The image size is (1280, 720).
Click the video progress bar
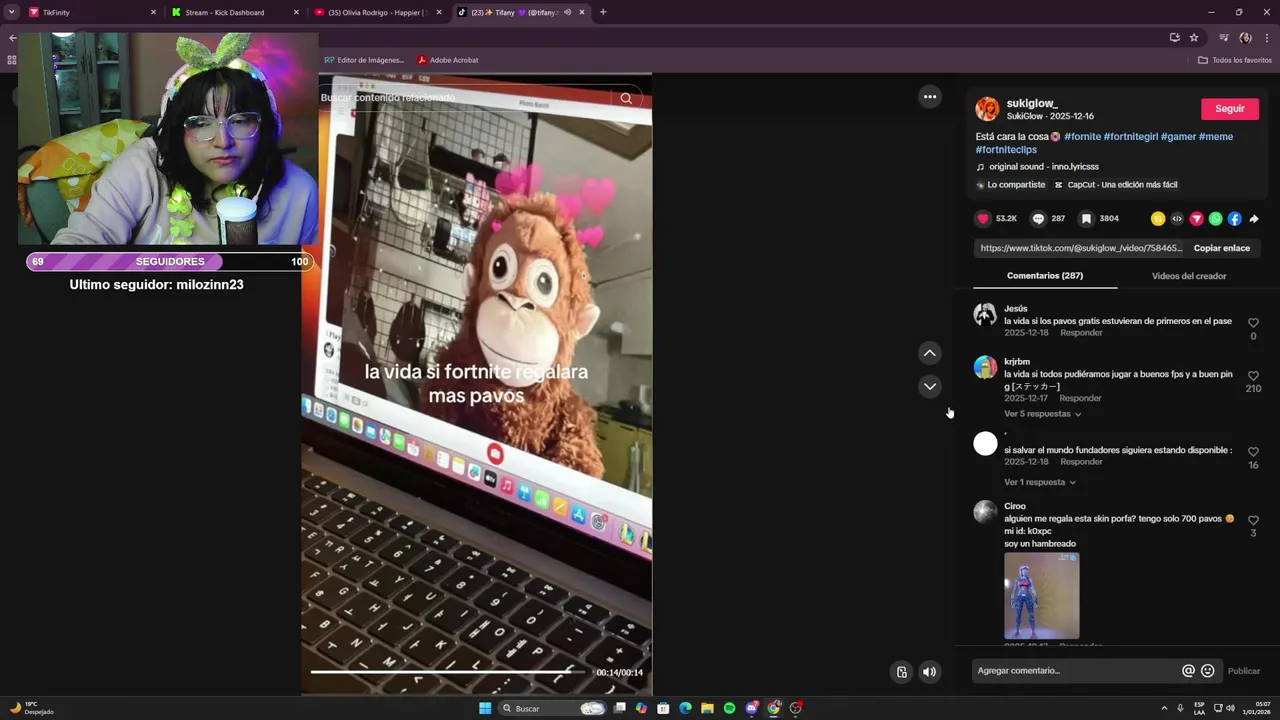tap(448, 672)
